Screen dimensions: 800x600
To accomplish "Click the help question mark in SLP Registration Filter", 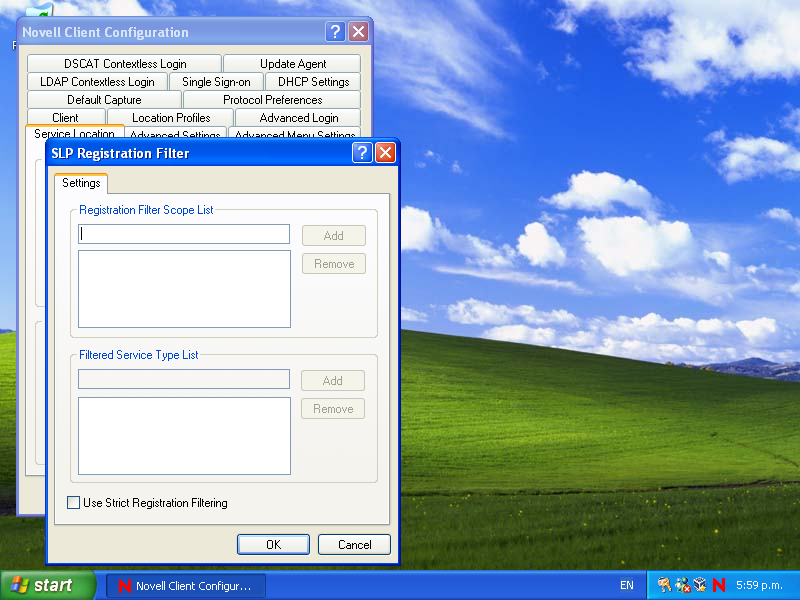I will click(x=362, y=153).
